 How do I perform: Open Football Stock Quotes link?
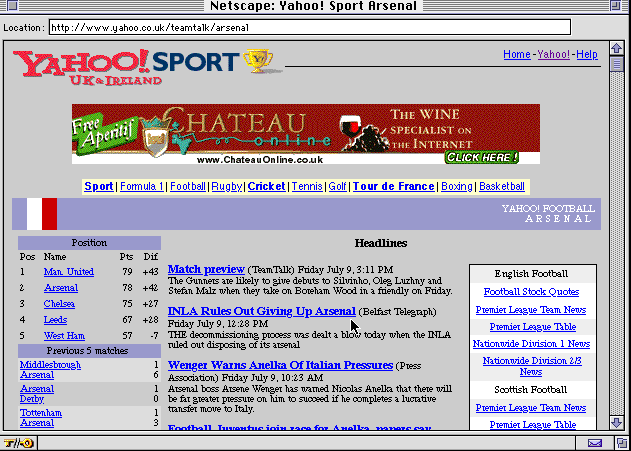pos(531,292)
